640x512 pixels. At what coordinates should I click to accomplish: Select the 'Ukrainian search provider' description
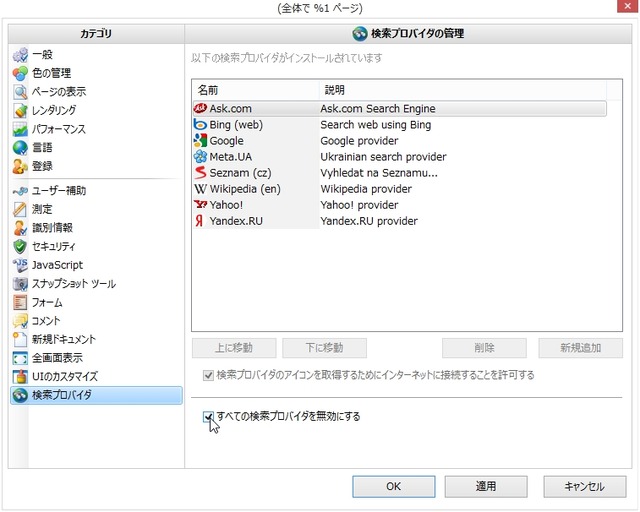click(383, 157)
